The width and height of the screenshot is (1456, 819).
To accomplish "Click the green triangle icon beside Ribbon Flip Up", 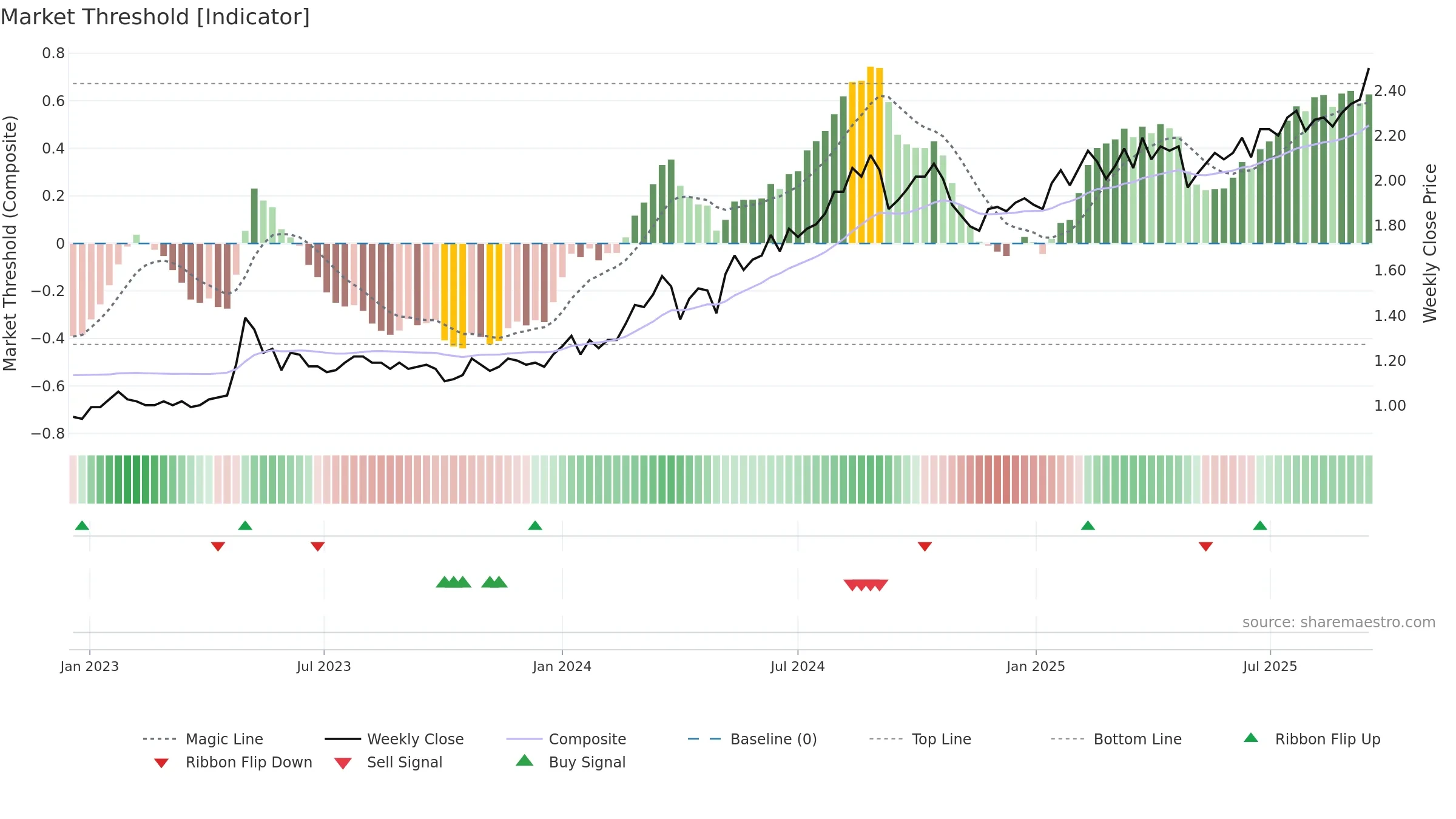I will click(1251, 738).
